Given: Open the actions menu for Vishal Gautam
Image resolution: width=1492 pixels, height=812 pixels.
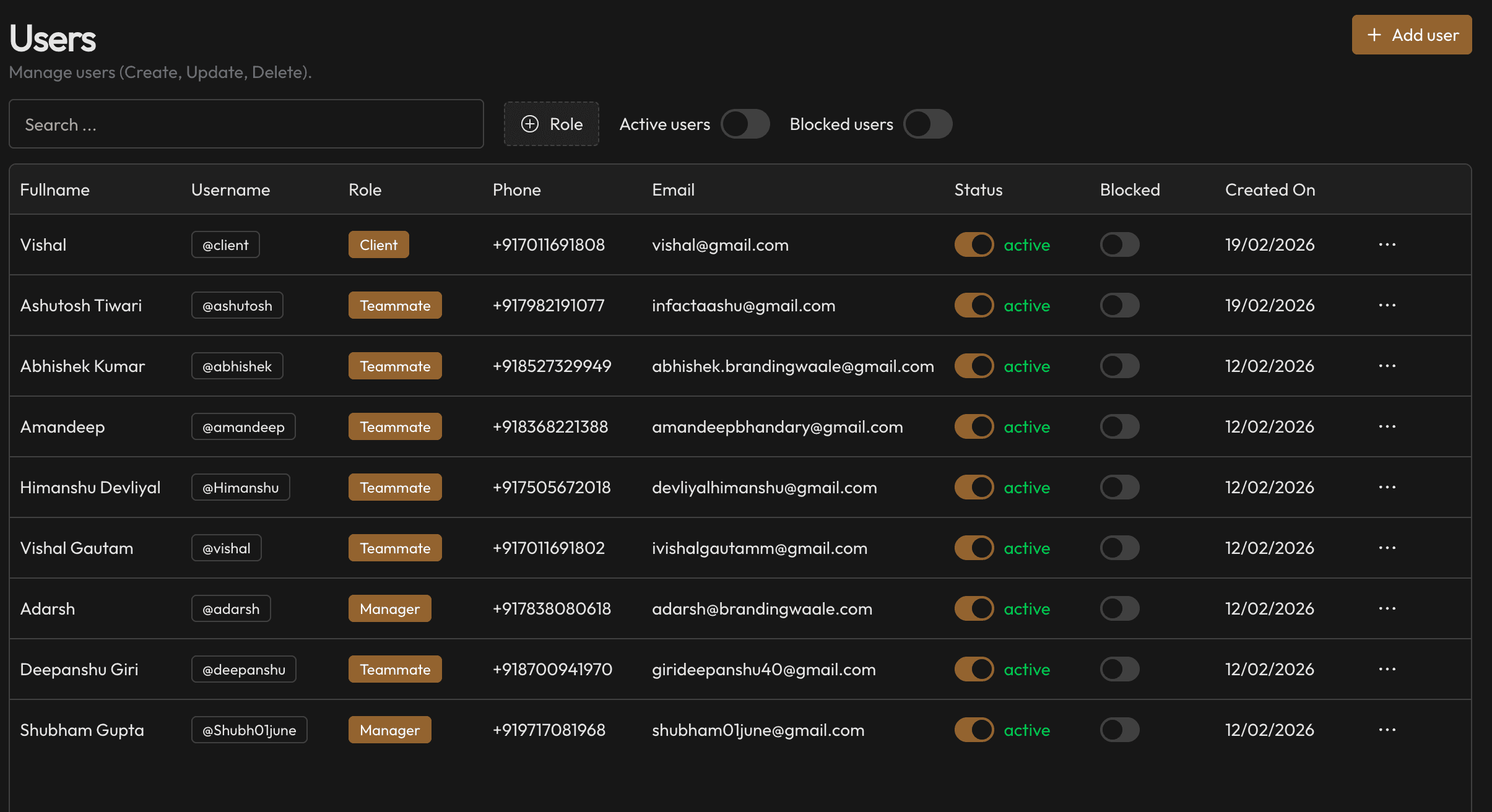Looking at the screenshot, I should (x=1387, y=548).
